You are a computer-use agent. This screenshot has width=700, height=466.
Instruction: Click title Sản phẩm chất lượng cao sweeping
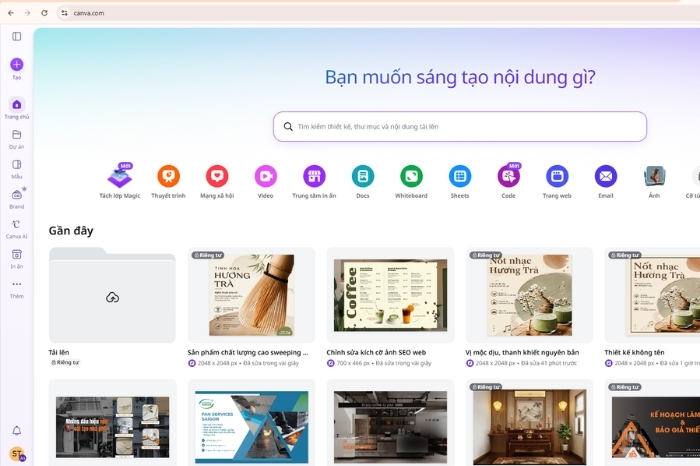[x=248, y=353]
